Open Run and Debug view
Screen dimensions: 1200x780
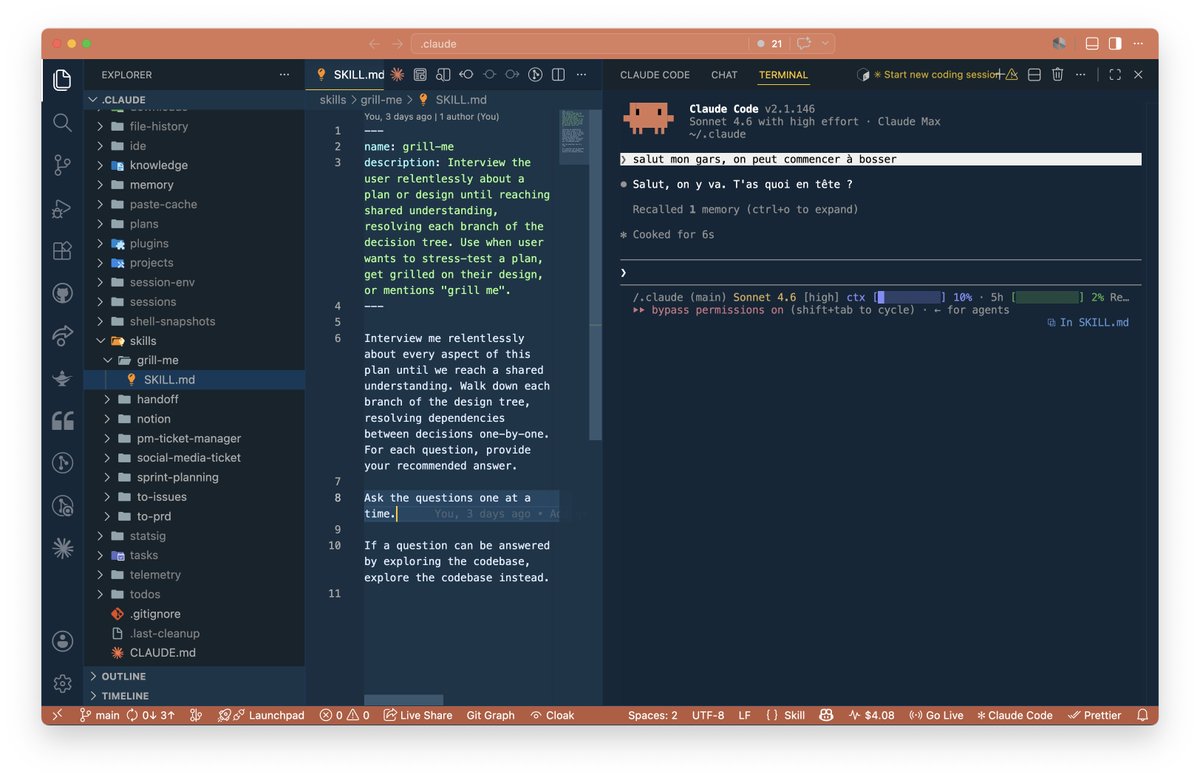click(x=62, y=208)
